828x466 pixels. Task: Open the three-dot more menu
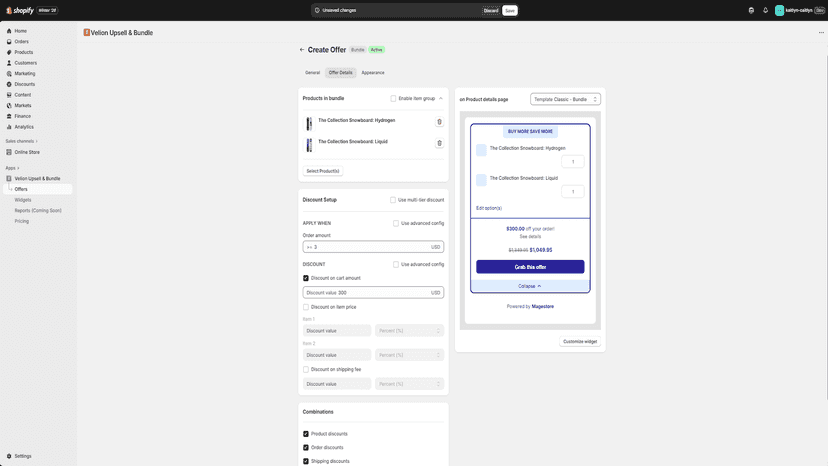click(x=821, y=33)
